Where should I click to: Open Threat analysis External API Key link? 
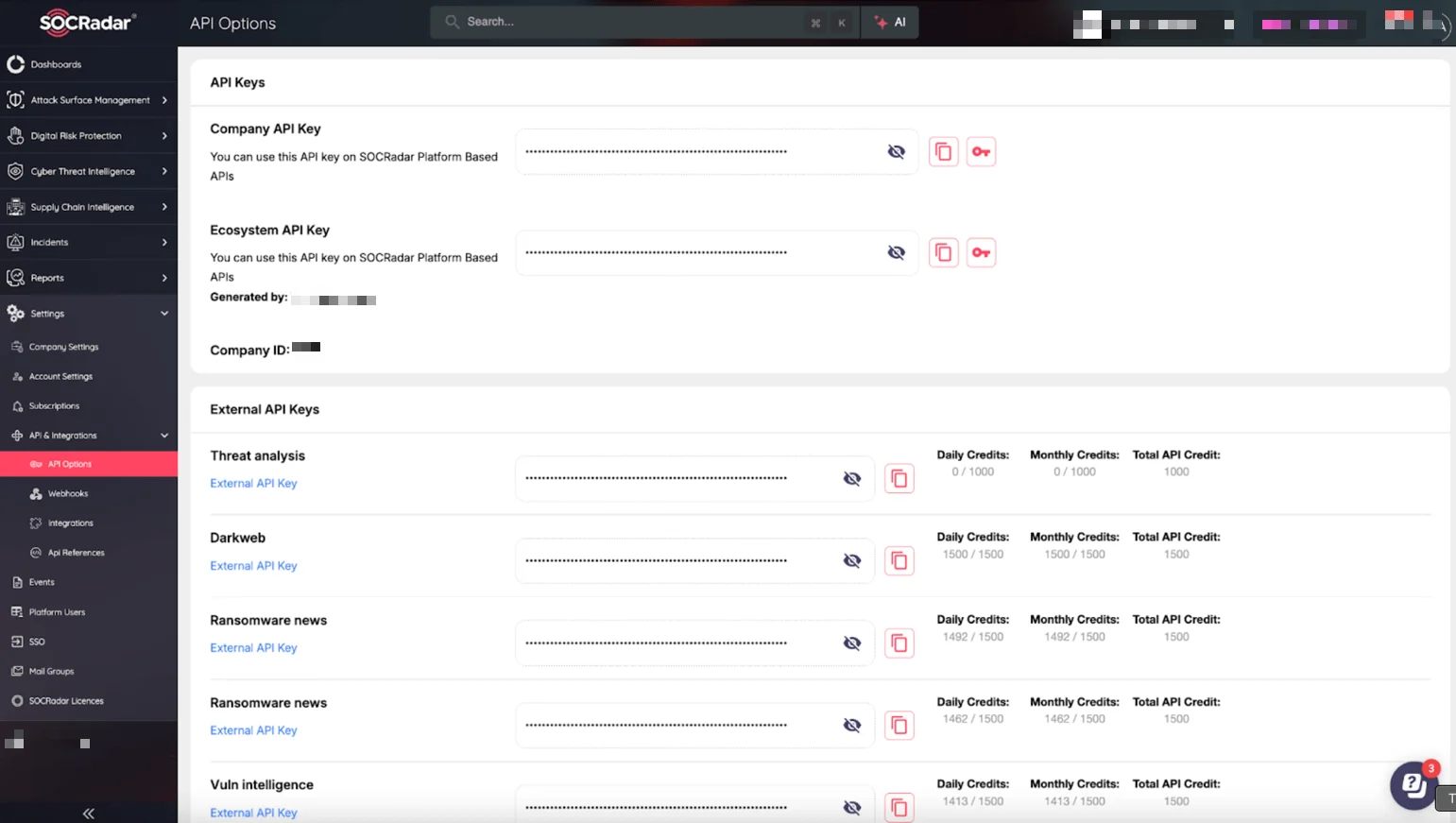253,483
